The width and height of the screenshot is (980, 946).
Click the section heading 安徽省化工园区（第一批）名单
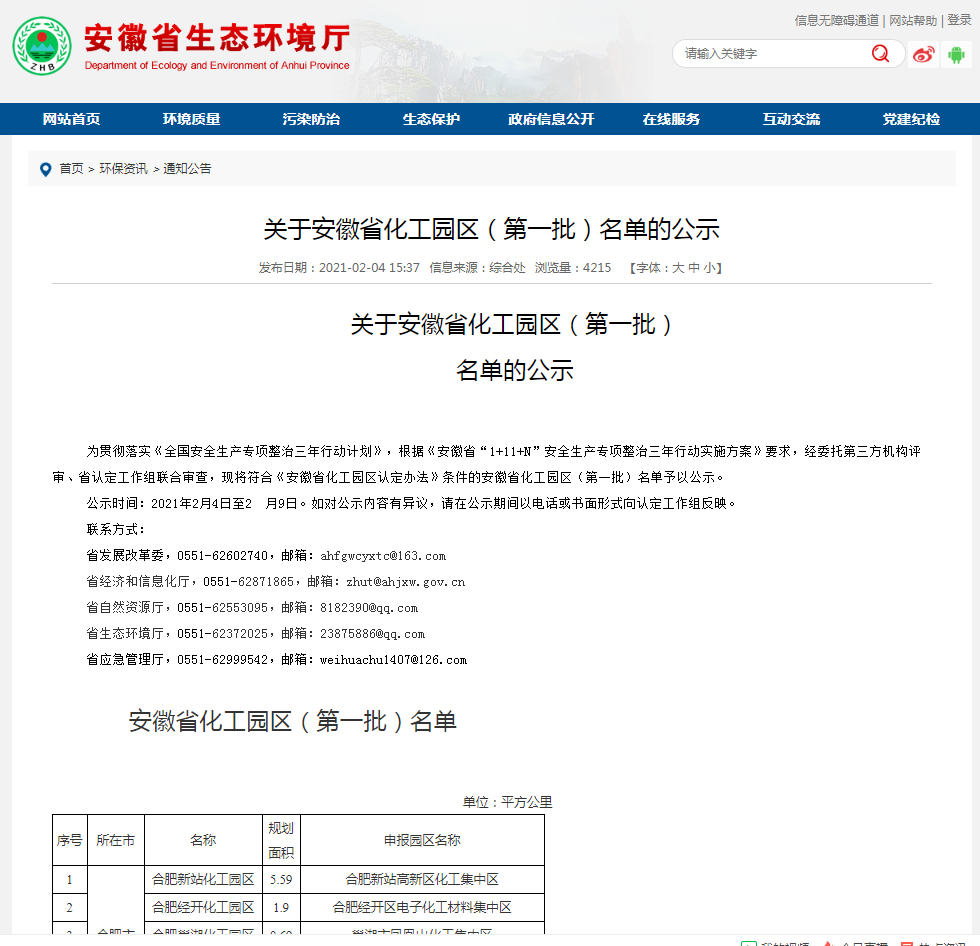click(292, 721)
